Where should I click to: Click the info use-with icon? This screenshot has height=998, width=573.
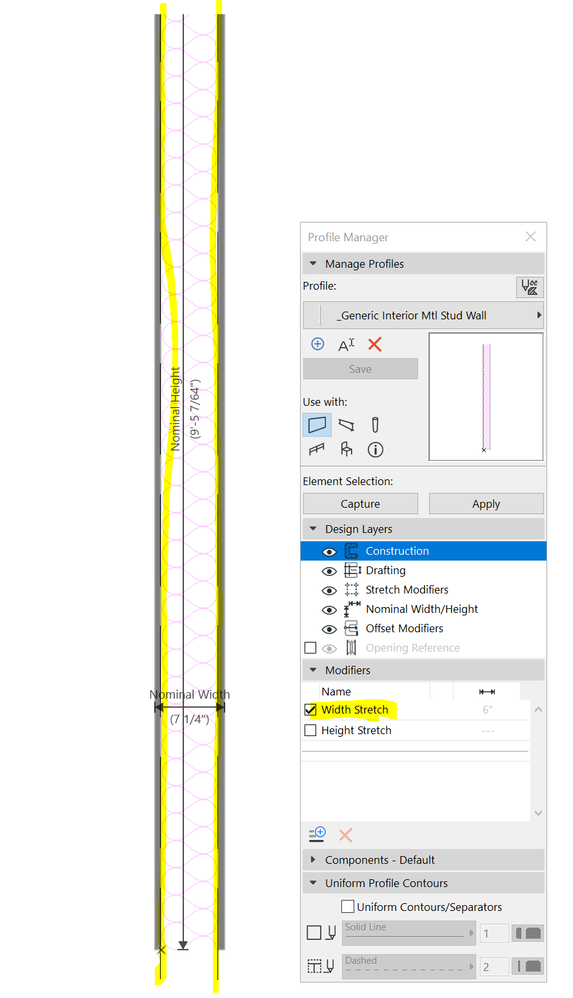[x=376, y=450]
